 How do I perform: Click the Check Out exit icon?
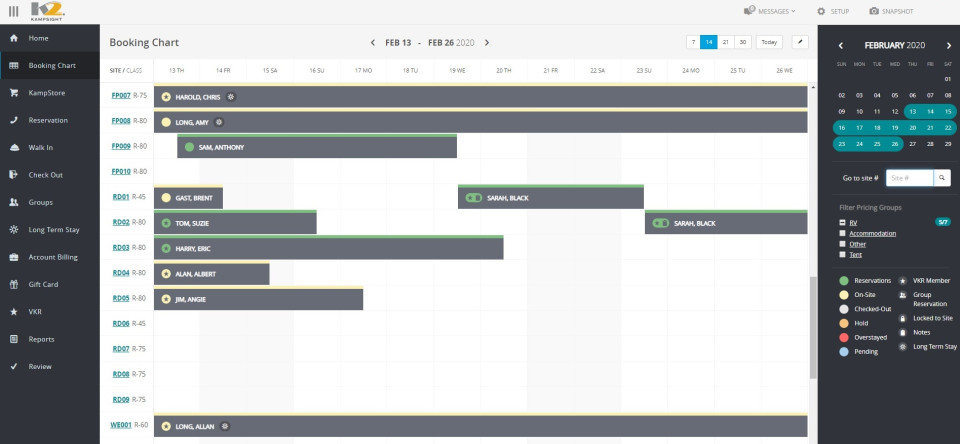pos(14,175)
